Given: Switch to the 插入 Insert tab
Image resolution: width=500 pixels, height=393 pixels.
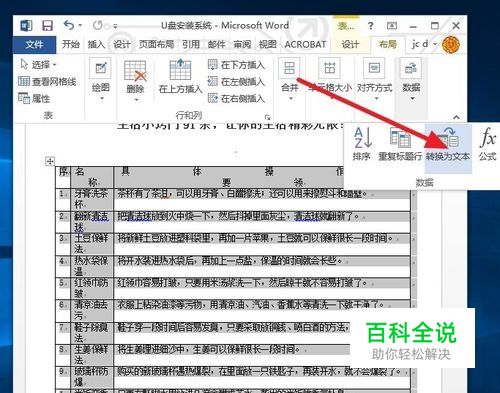Looking at the screenshot, I should click(96, 44).
